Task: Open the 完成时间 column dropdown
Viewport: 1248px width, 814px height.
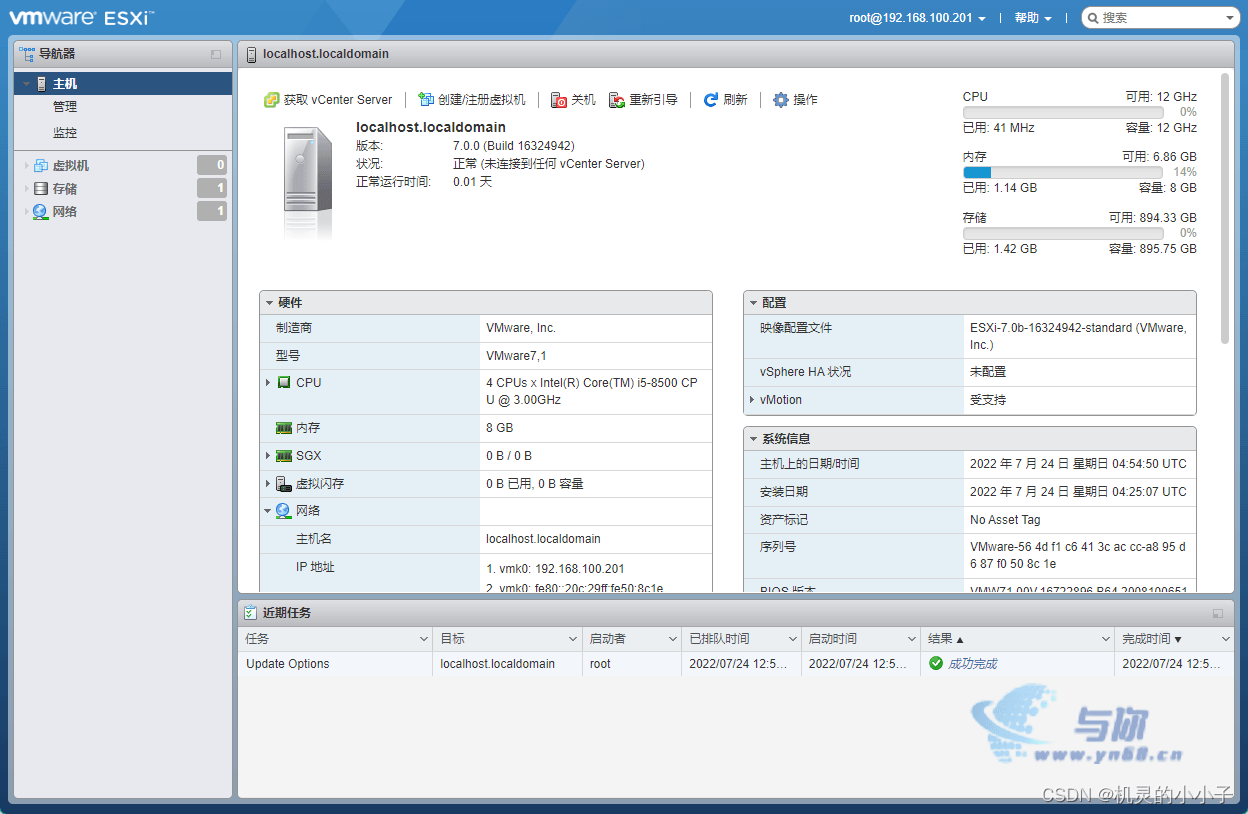Action: tap(1226, 639)
